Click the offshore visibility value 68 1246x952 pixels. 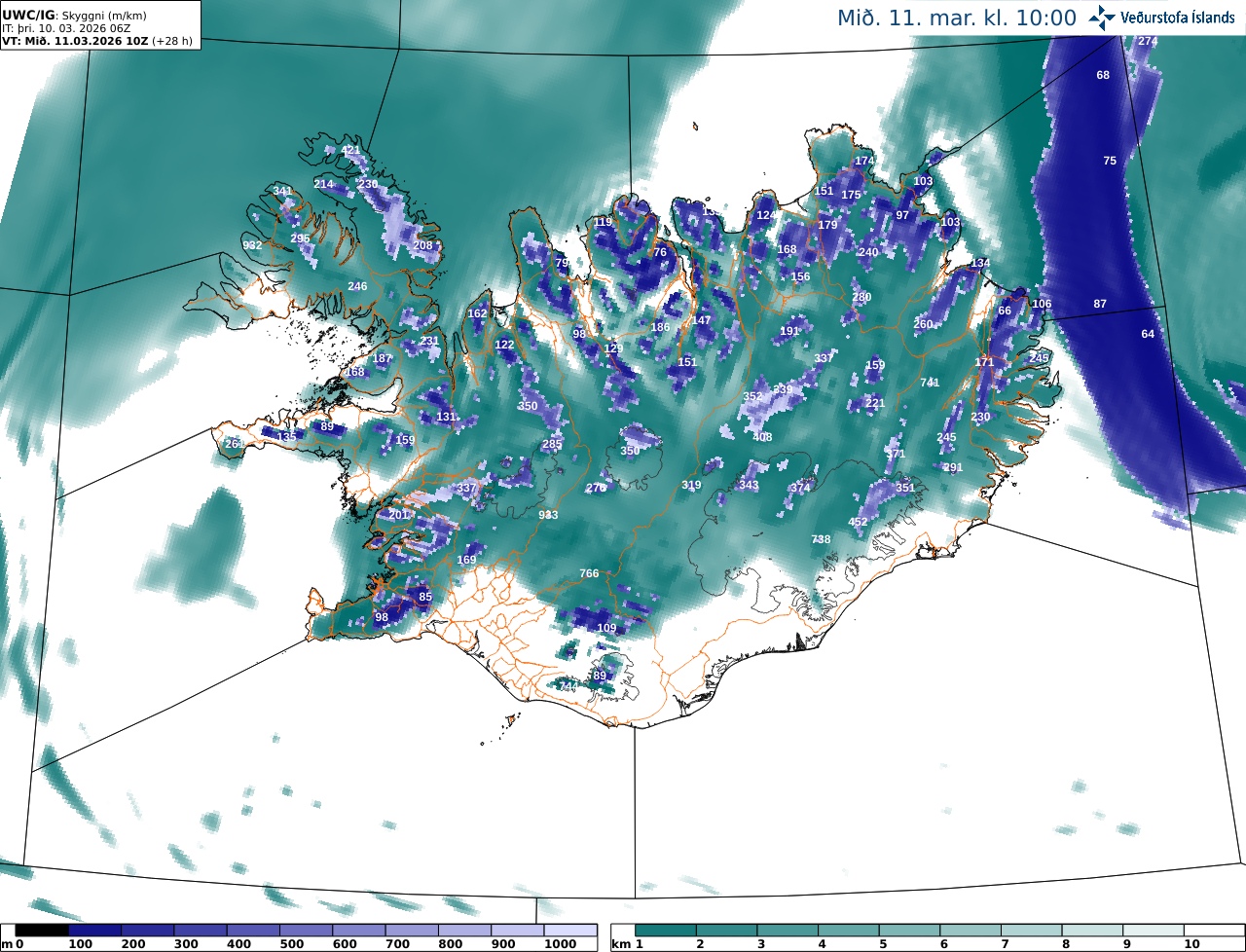click(x=1103, y=75)
